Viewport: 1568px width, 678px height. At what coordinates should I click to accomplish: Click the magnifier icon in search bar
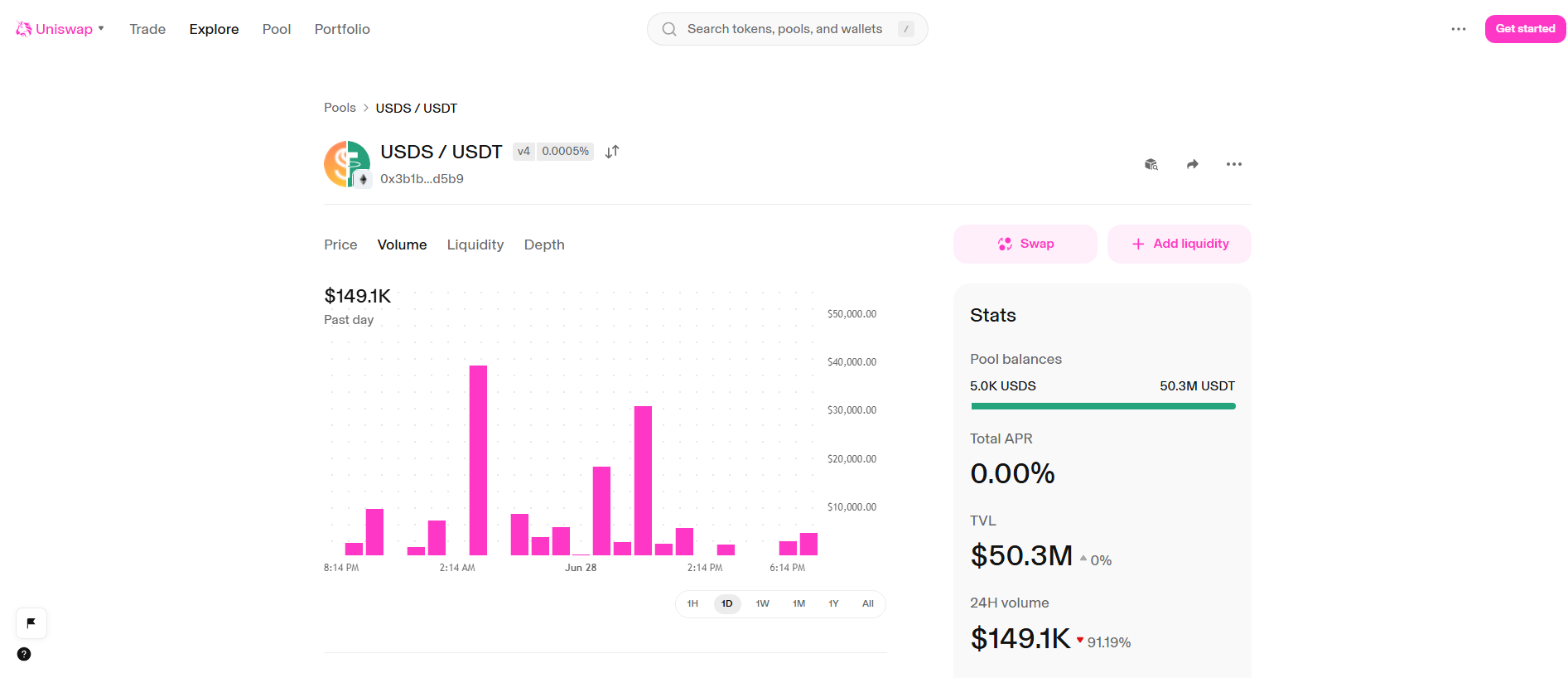pos(669,29)
